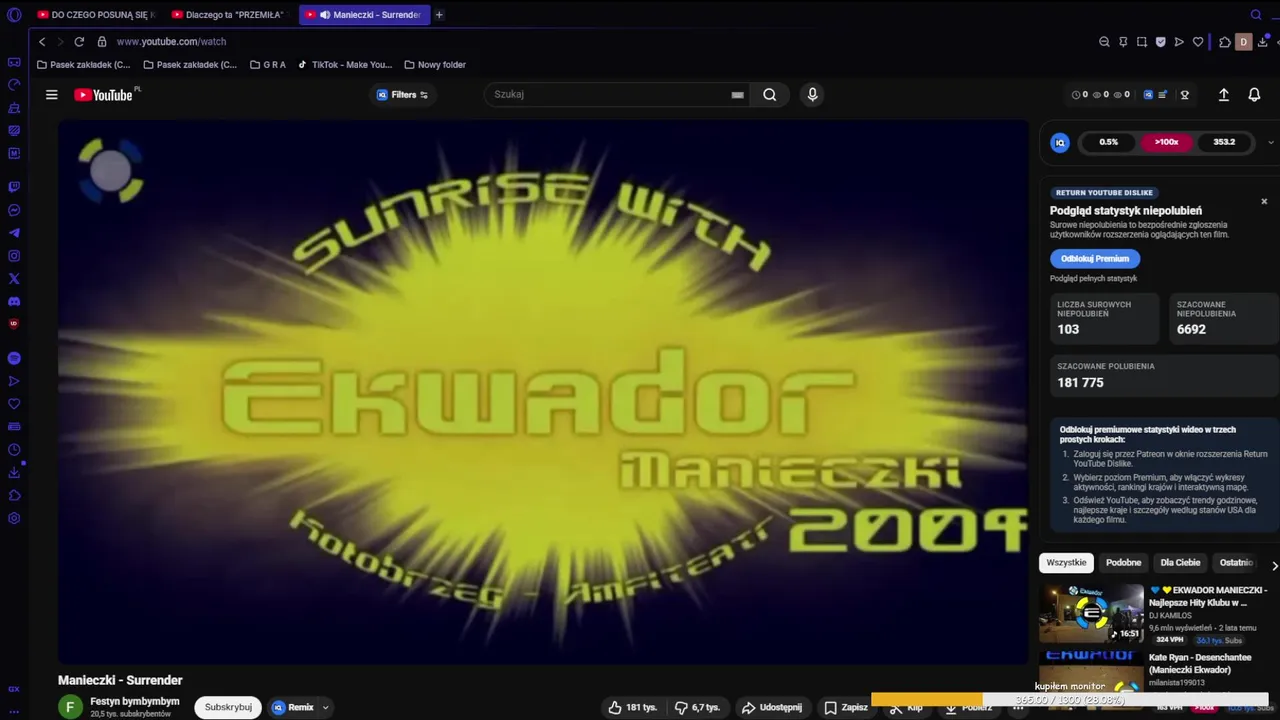The width and height of the screenshot is (1280, 720).
Task: Click the red '>100x' vidIQ pill
Action: tap(1166, 142)
